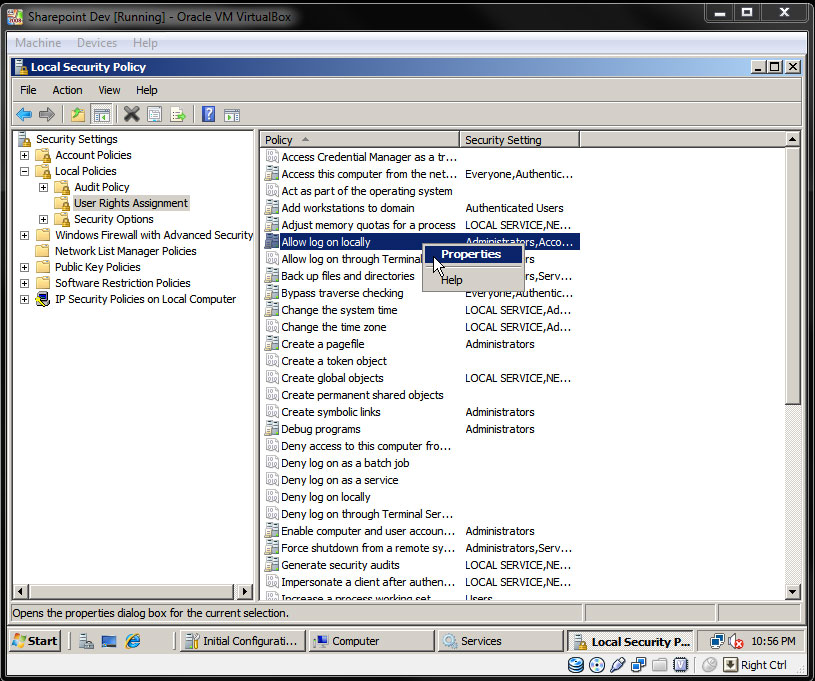
Task: Toggle the Show/Hide Console Tree icon
Action: point(101,114)
